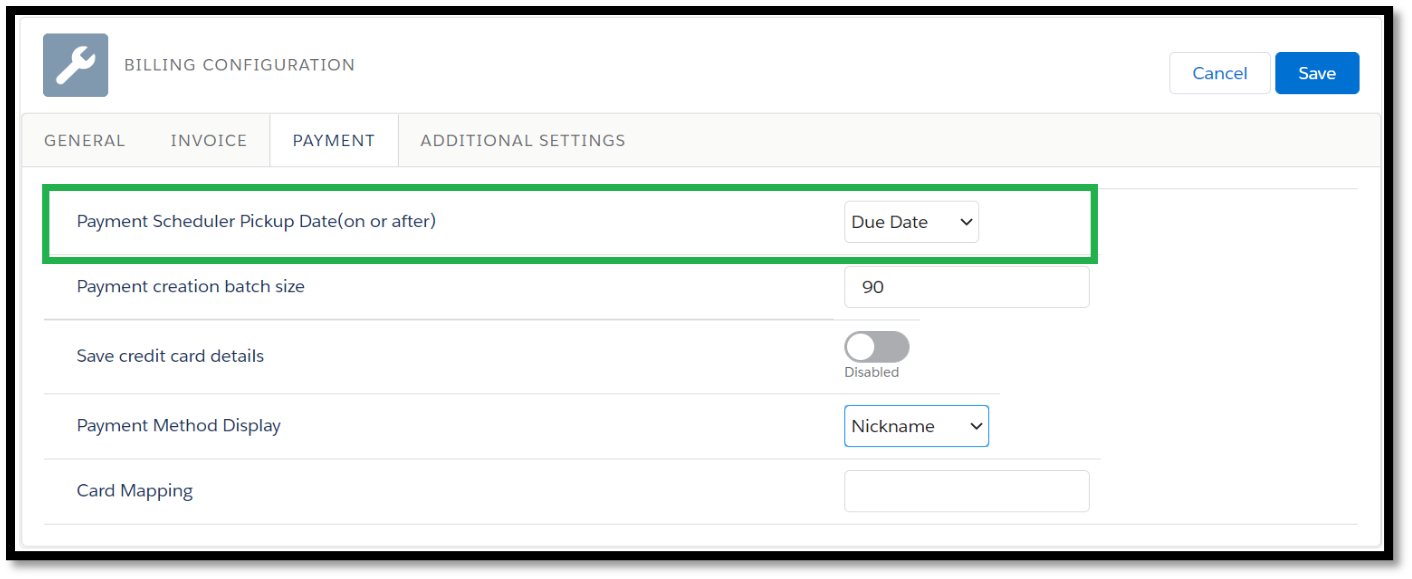Select the Payment tab

coord(334,140)
